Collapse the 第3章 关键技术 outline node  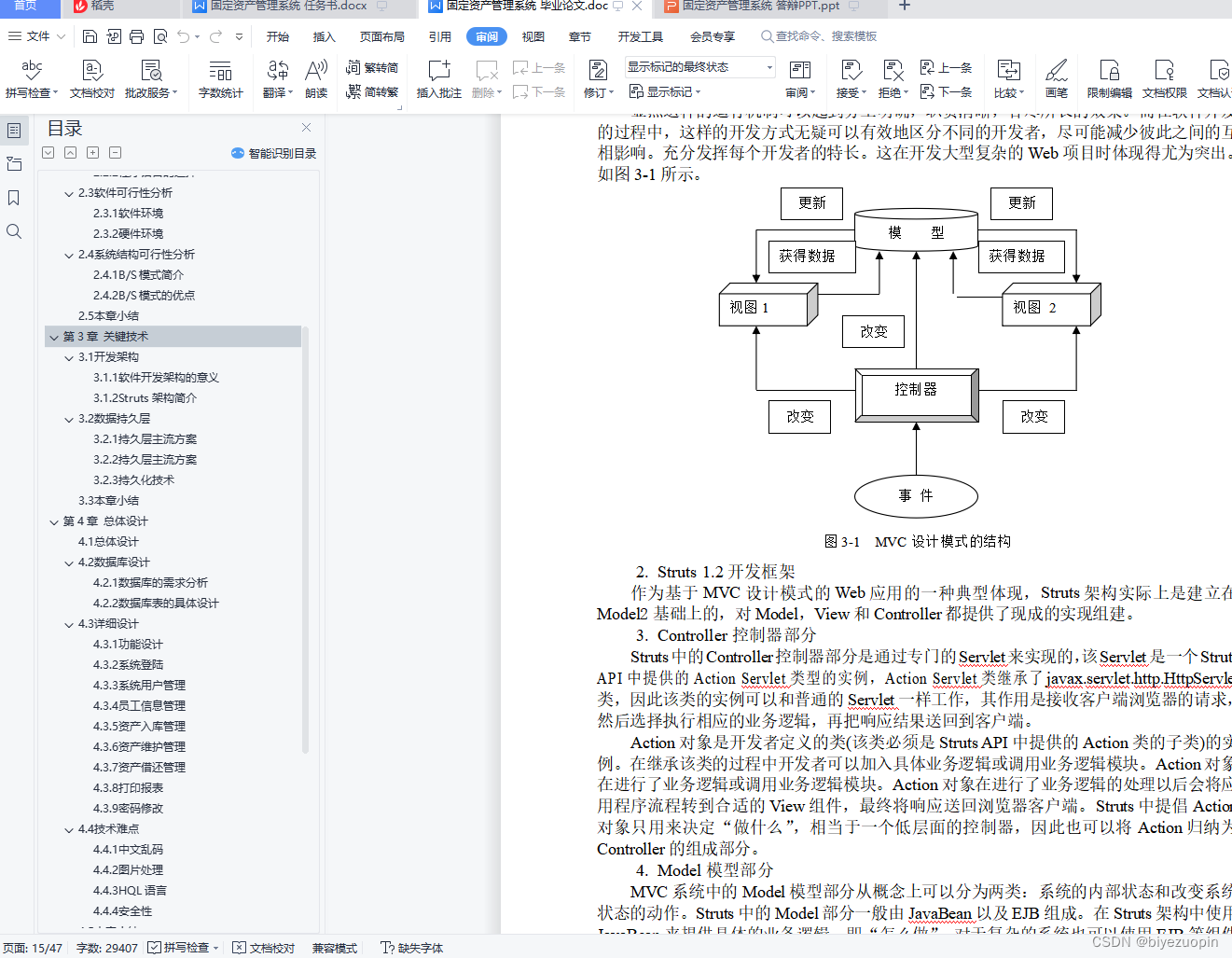[x=53, y=337]
